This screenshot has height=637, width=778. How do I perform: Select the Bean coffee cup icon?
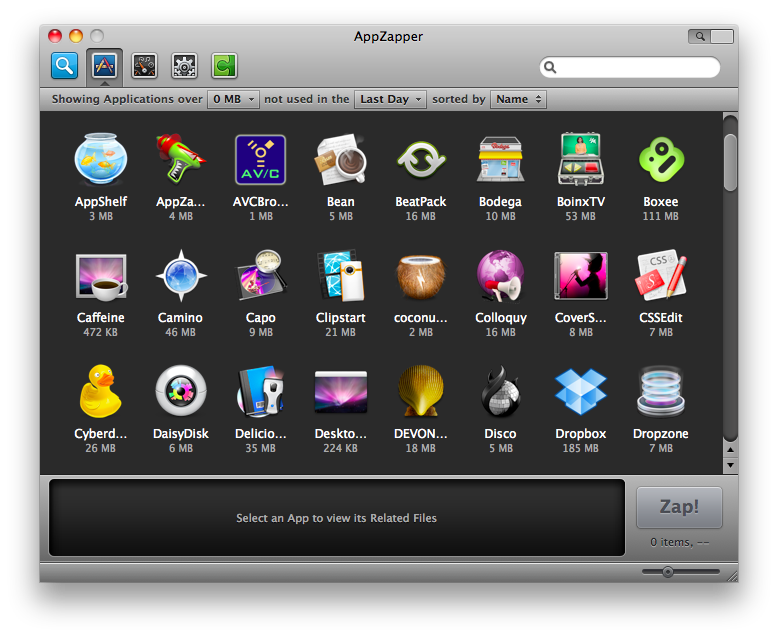[340, 159]
